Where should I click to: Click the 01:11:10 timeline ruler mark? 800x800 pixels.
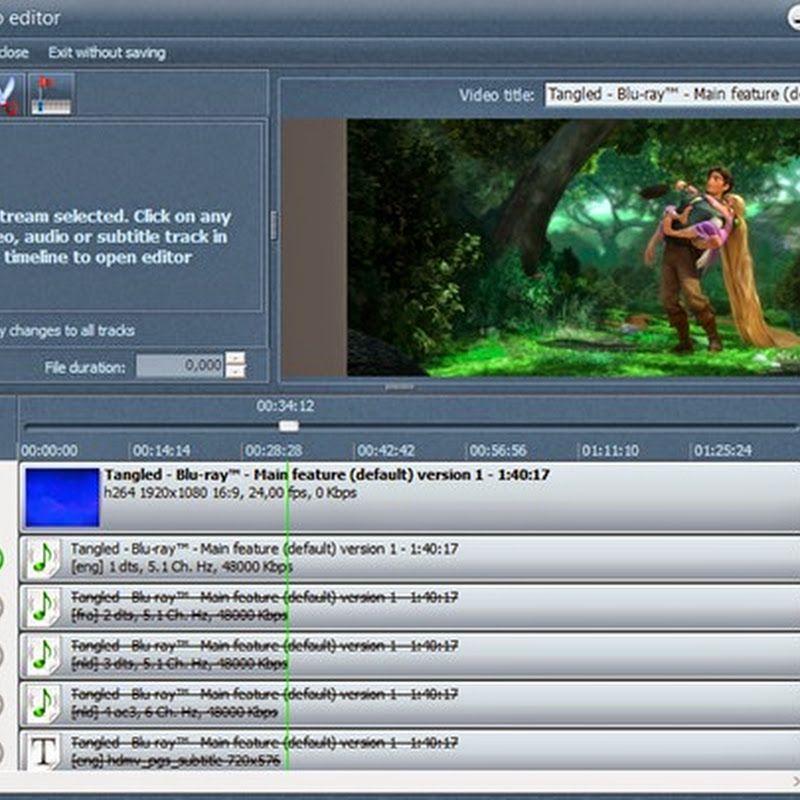tap(610, 451)
